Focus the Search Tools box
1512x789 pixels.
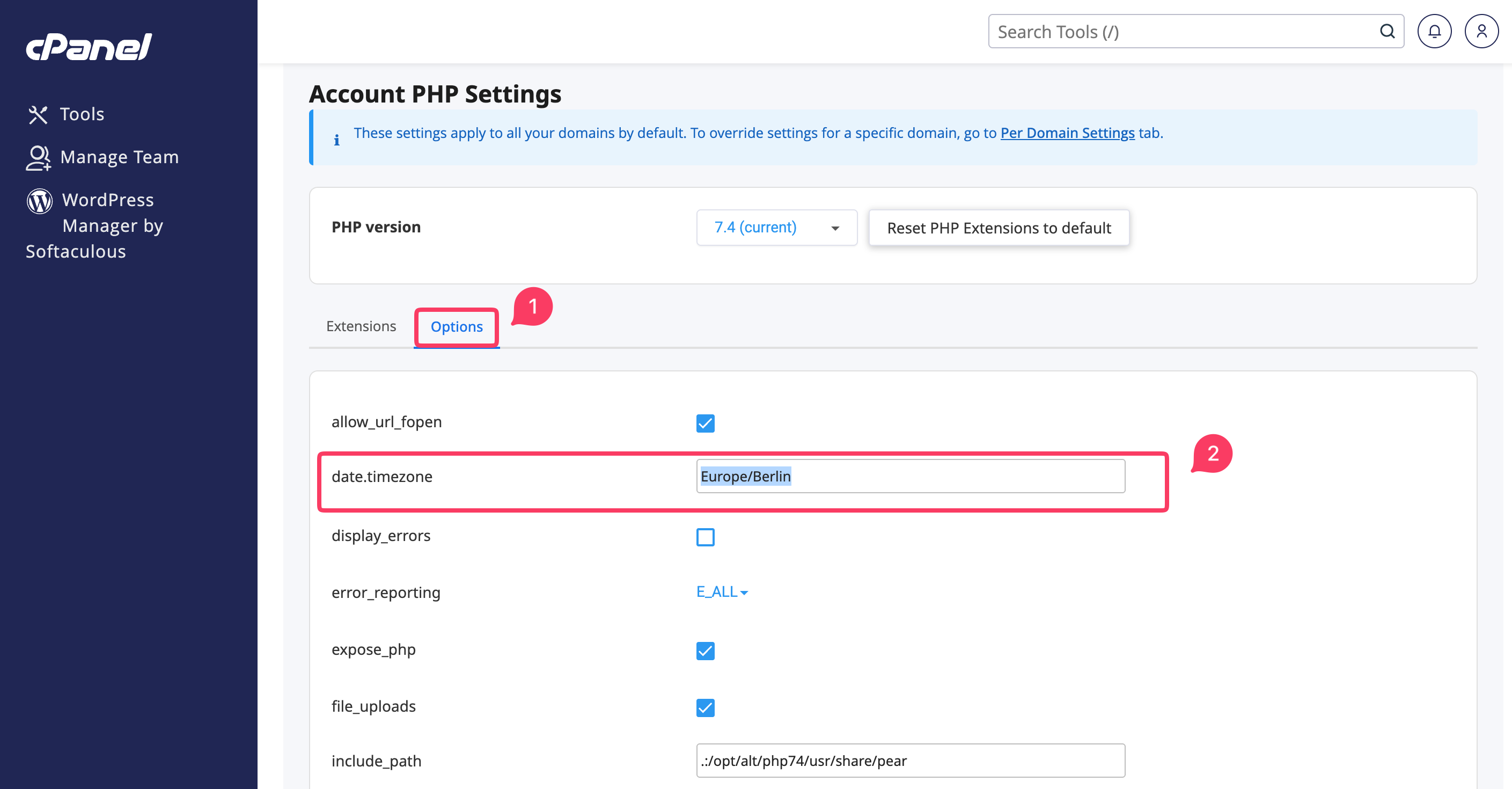tap(1195, 31)
